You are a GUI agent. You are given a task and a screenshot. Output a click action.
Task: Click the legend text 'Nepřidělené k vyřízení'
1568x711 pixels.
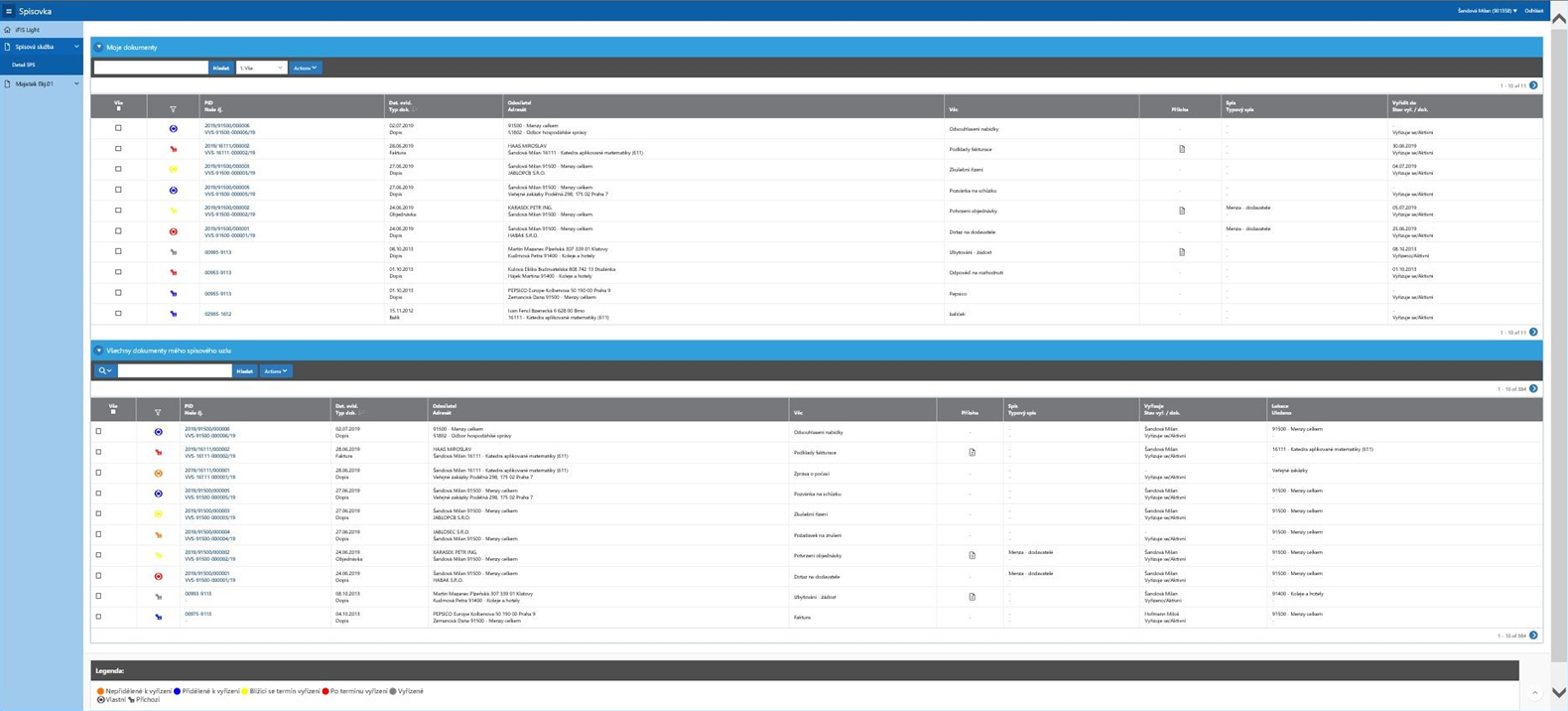click(138, 691)
